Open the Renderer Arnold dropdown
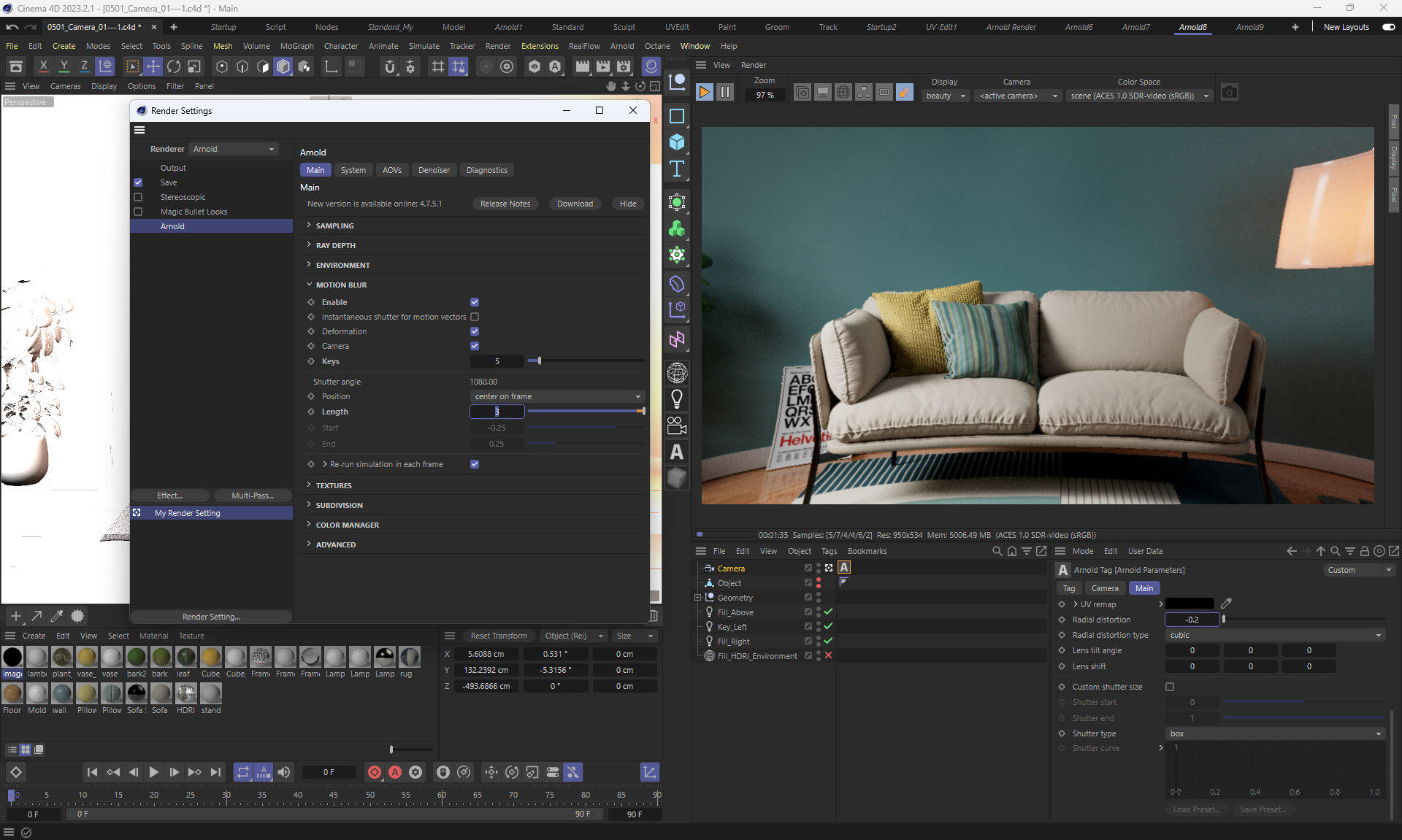Viewport: 1402px width, 840px height. point(234,149)
